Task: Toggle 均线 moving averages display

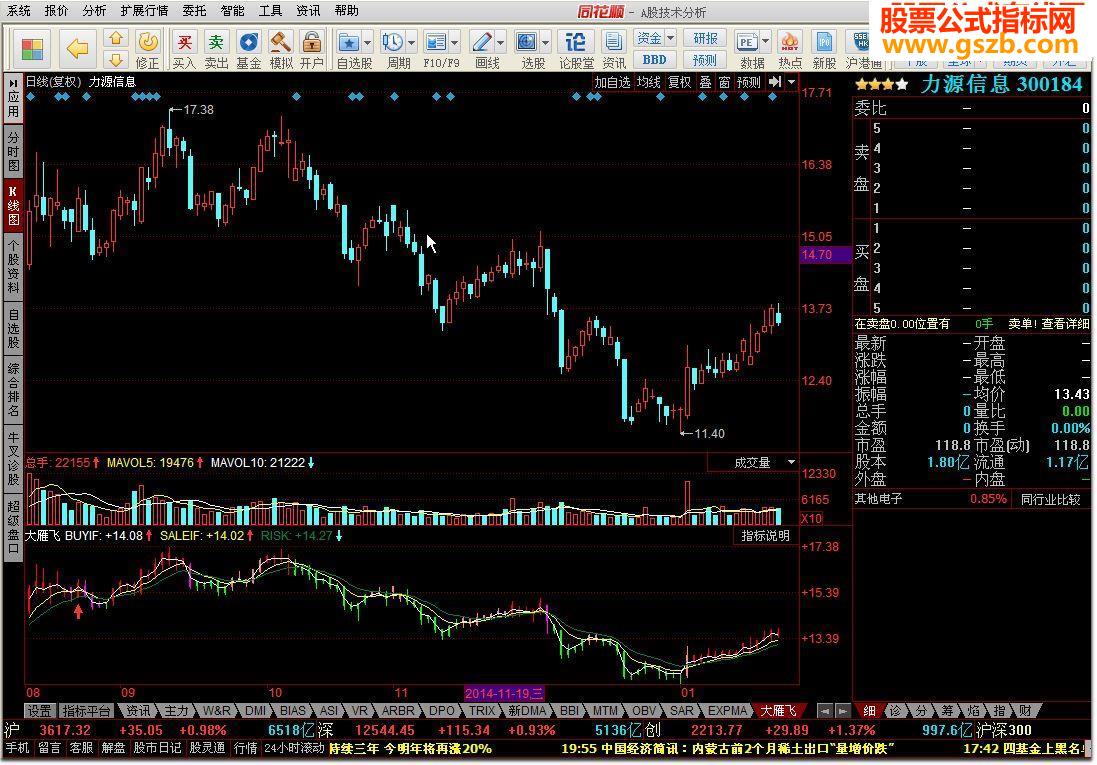Action: coord(649,82)
